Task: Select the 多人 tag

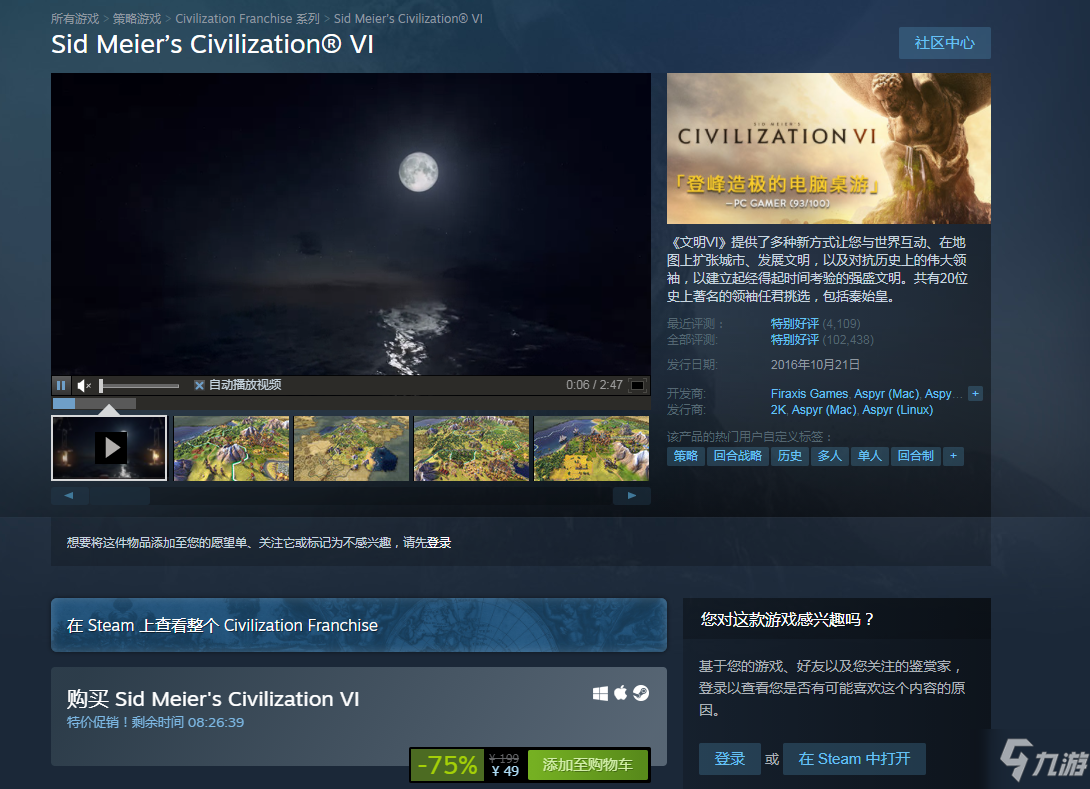Action: 829,456
